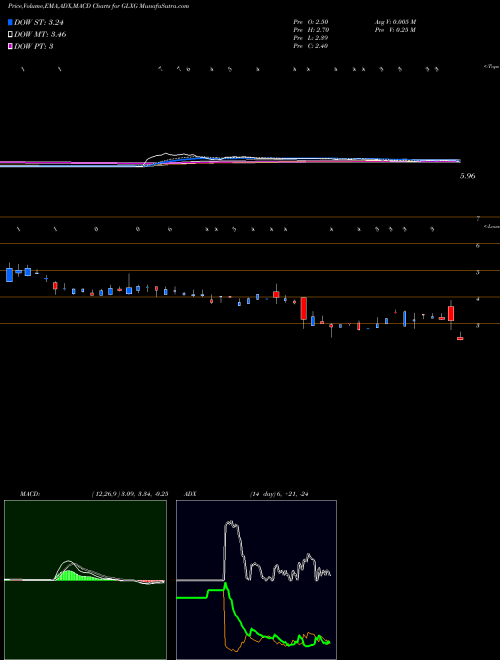This screenshot has height=660, width=500.
Task: Click the price axis label 3
Action: 478,326
